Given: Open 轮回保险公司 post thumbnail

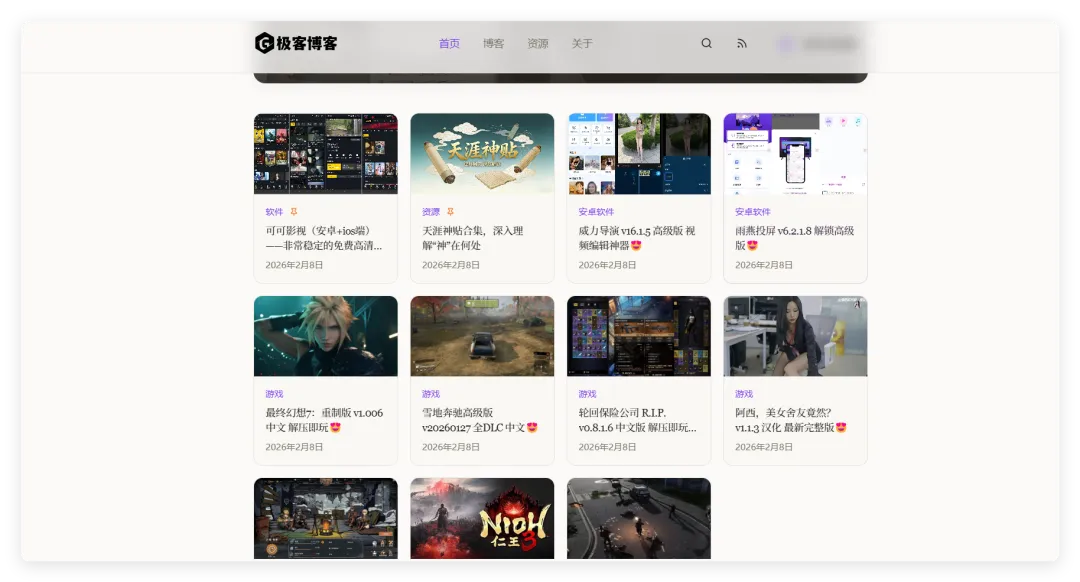Looking at the screenshot, I should coord(638,336).
